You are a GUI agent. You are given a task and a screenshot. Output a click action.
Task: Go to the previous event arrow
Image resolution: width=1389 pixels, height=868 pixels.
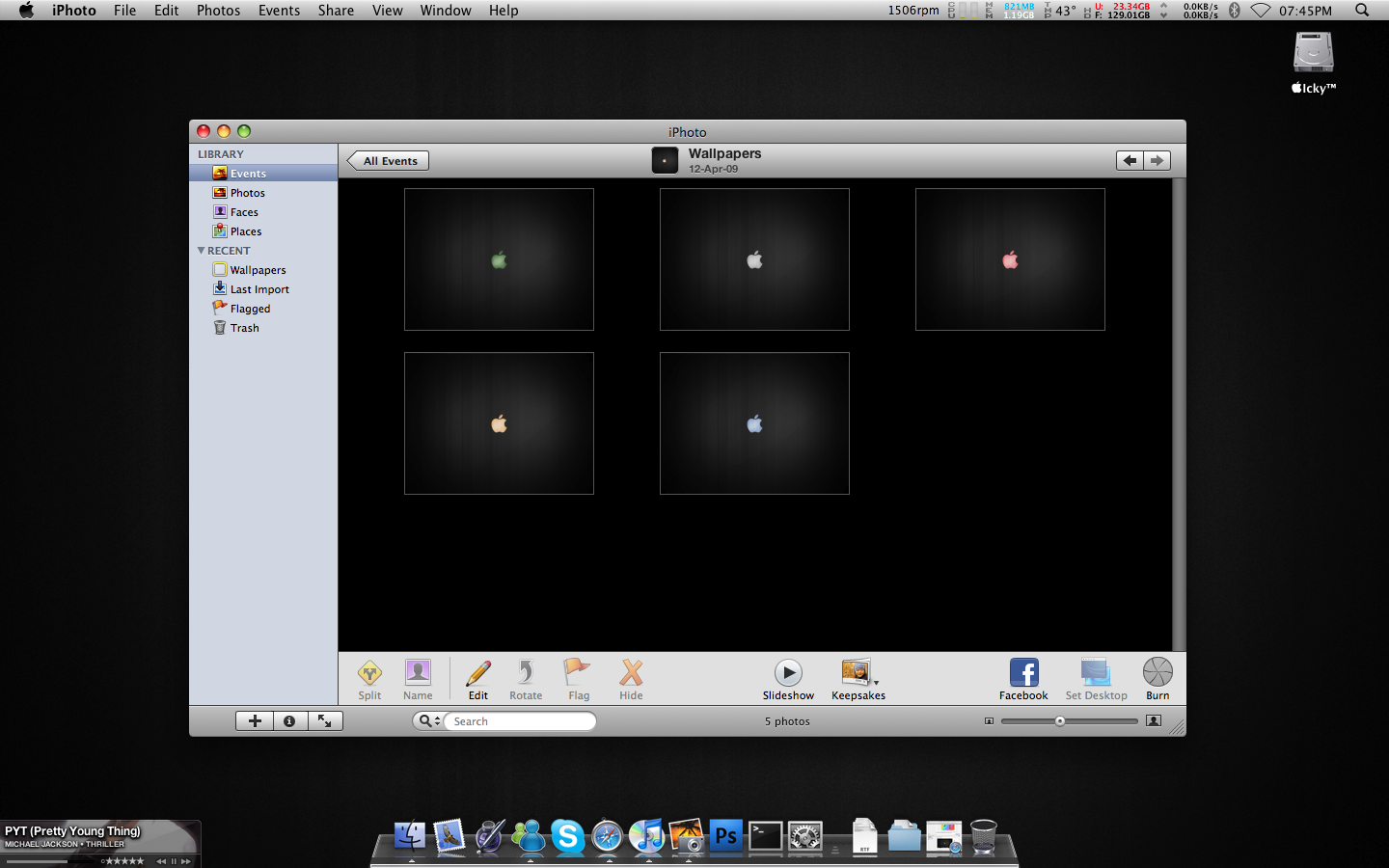click(x=1130, y=161)
